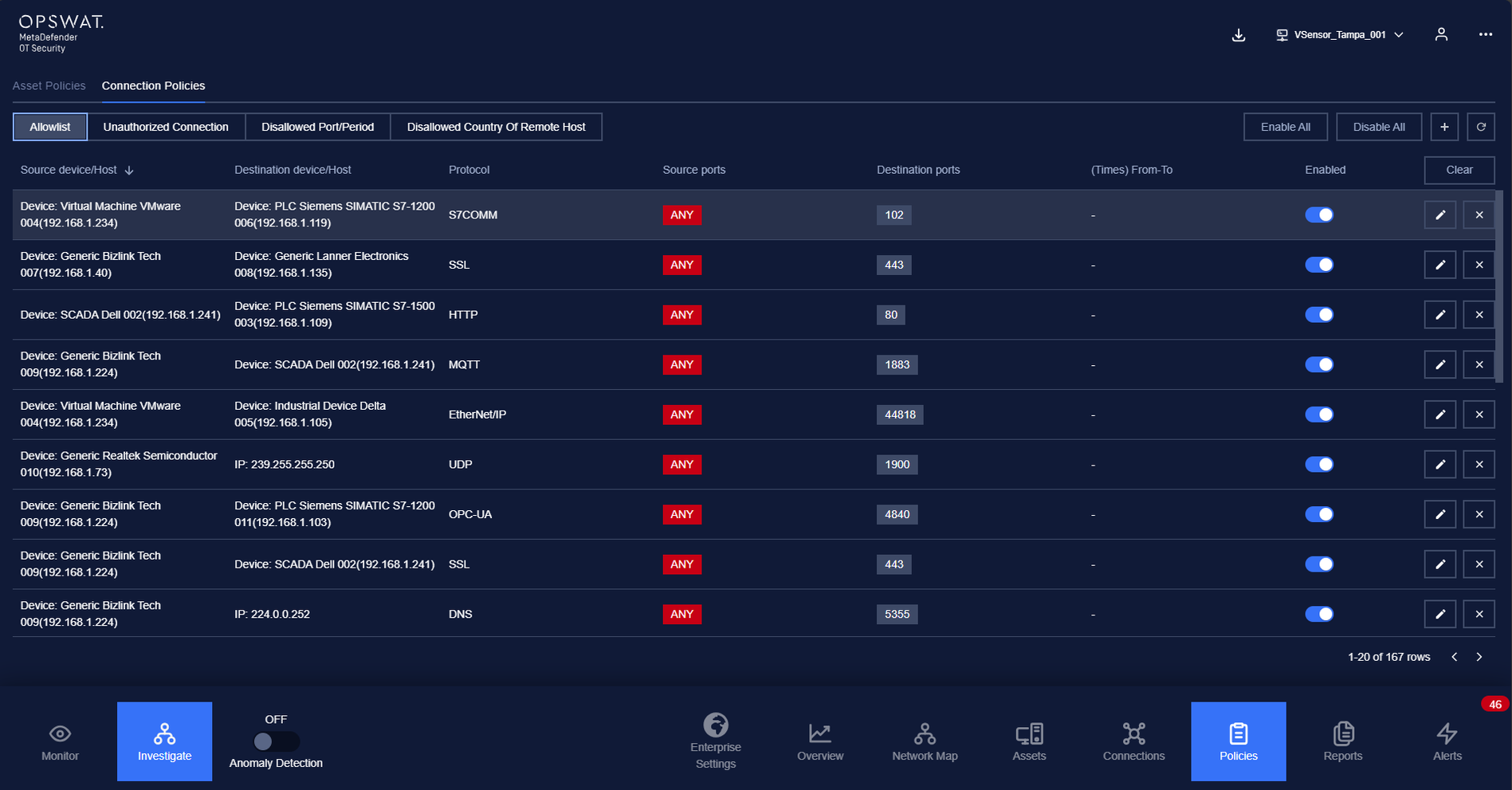Open the Alerts page
Screen dimensions: 1512x790
click(x=1447, y=741)
